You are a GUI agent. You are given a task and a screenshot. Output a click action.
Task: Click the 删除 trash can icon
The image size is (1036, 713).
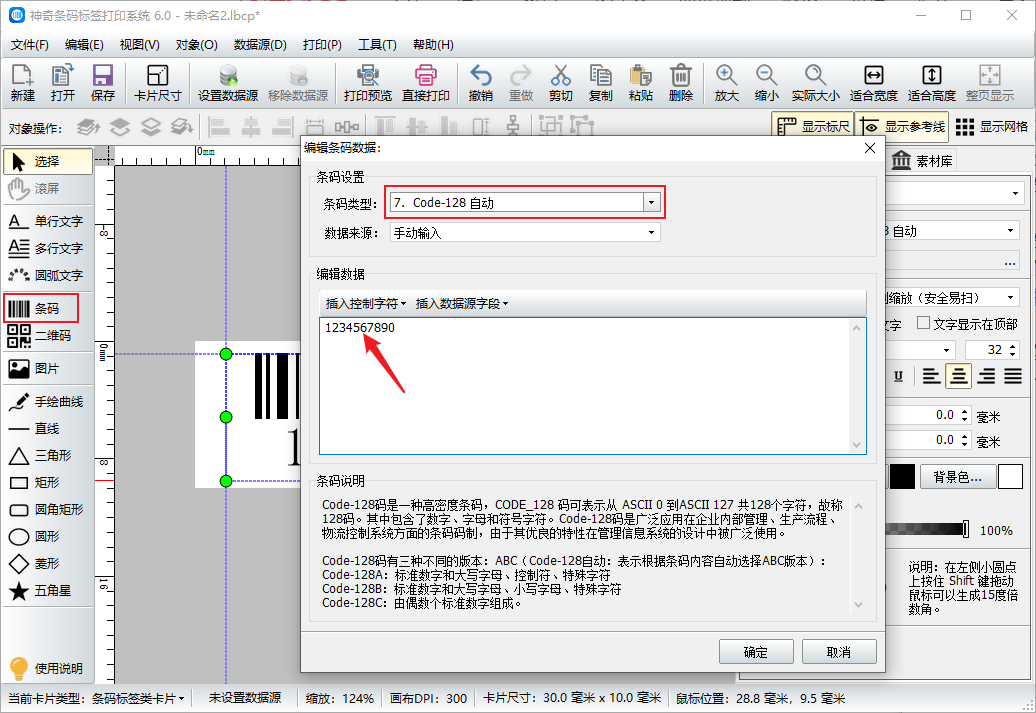tap(681, 83)
